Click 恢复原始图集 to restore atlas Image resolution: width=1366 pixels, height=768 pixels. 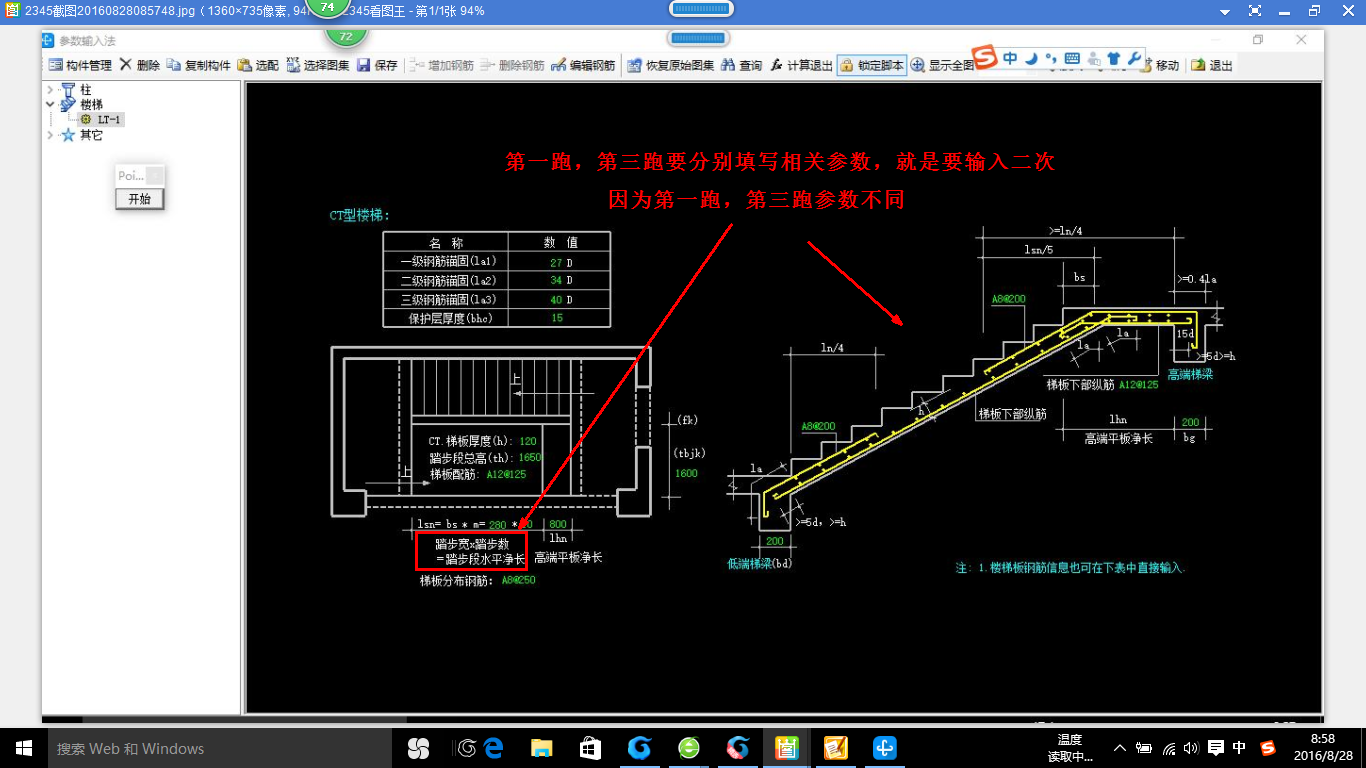671,65
